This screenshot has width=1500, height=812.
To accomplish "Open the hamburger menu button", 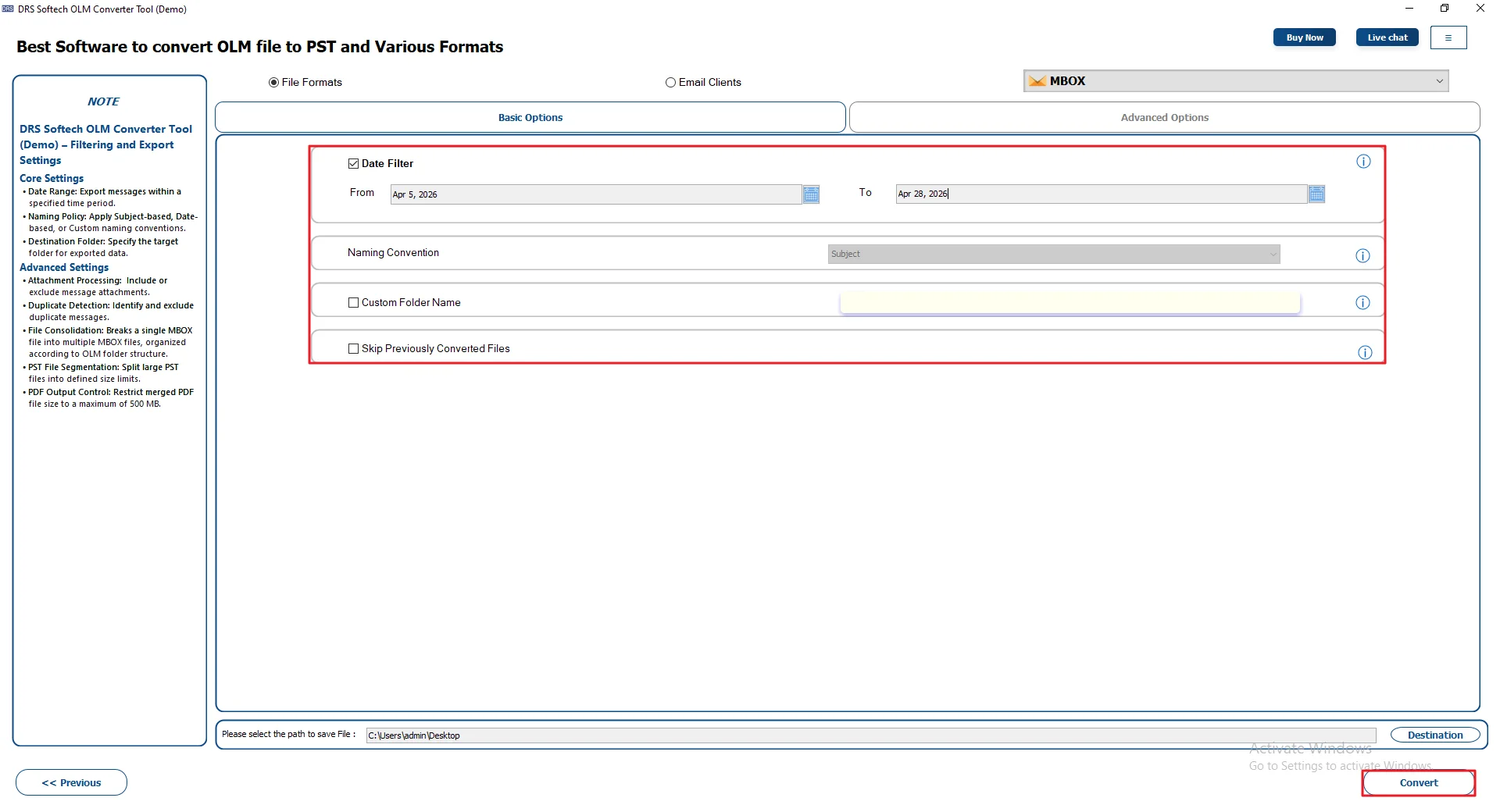I will click(x=1448, y=37).
